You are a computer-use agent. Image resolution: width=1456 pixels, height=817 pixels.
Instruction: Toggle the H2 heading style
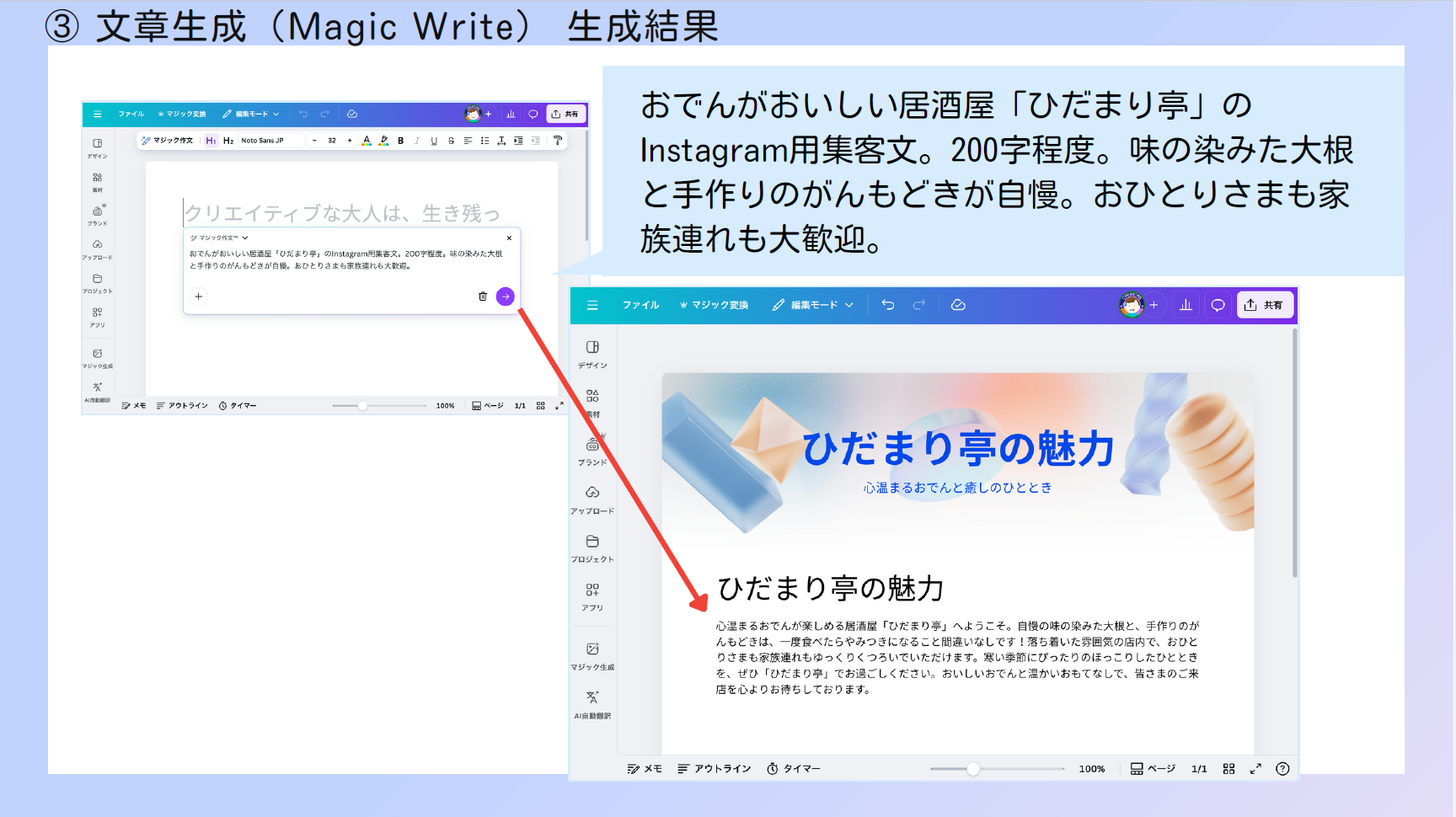[x=228, y=141]
